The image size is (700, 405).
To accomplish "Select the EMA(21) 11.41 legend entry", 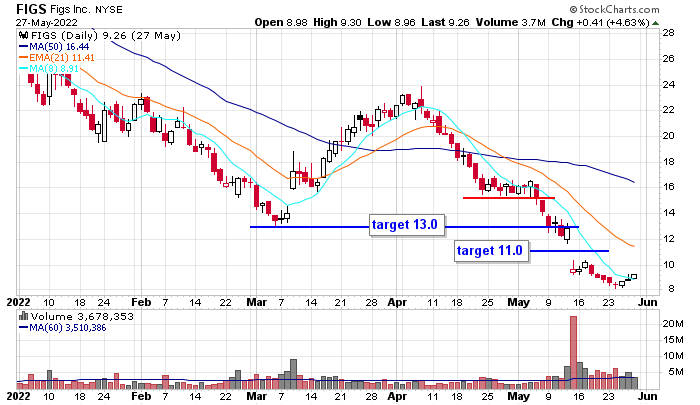I will [x=59, y=57].
